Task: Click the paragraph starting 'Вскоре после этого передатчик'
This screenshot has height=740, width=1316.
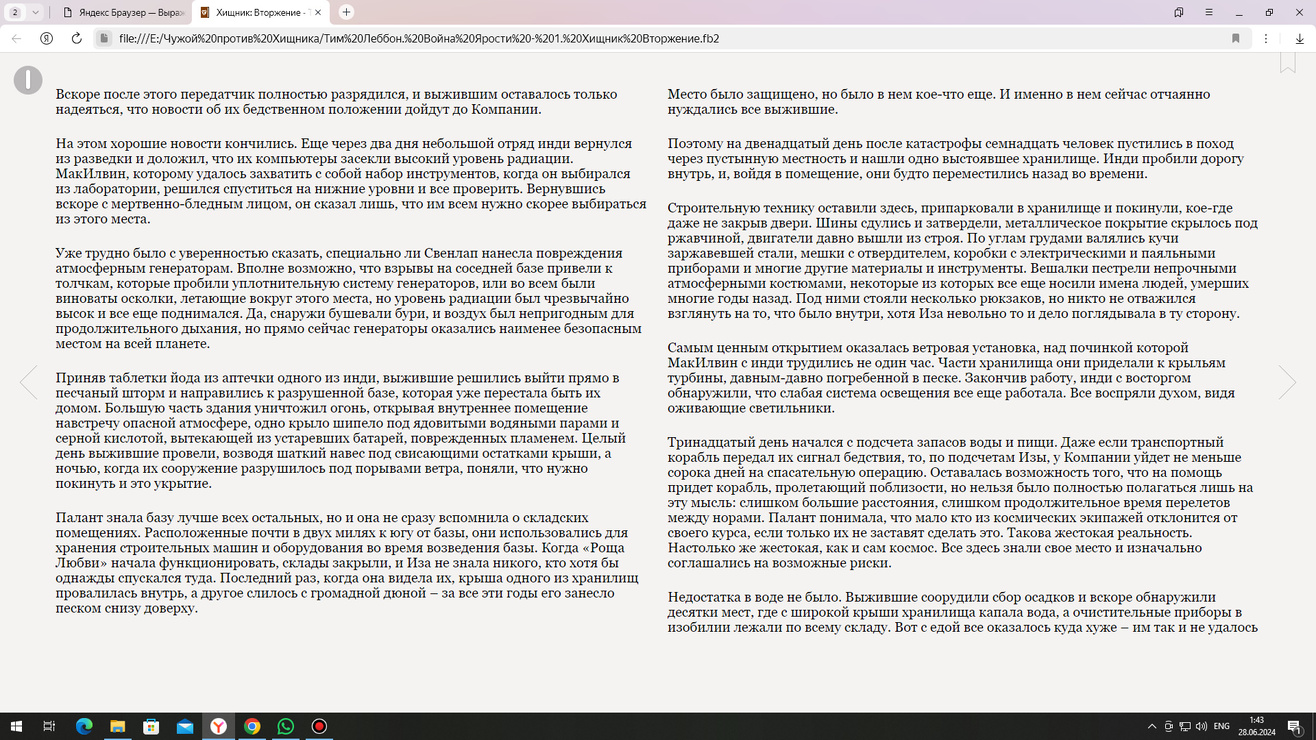Action: click(337, 102)
